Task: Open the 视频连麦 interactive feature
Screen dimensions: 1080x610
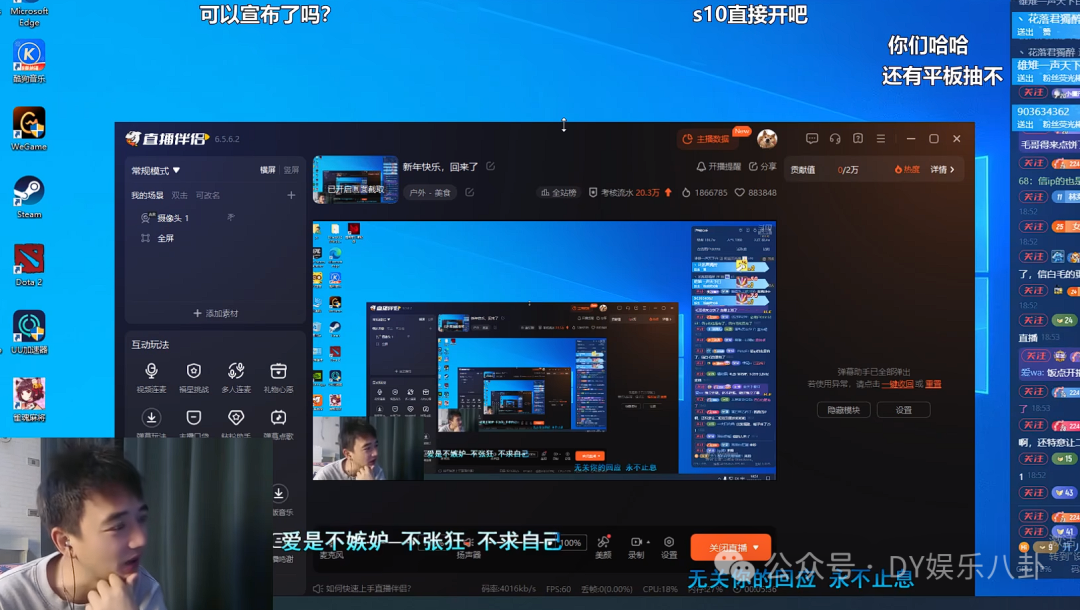Action: click(x=152, y=377)
